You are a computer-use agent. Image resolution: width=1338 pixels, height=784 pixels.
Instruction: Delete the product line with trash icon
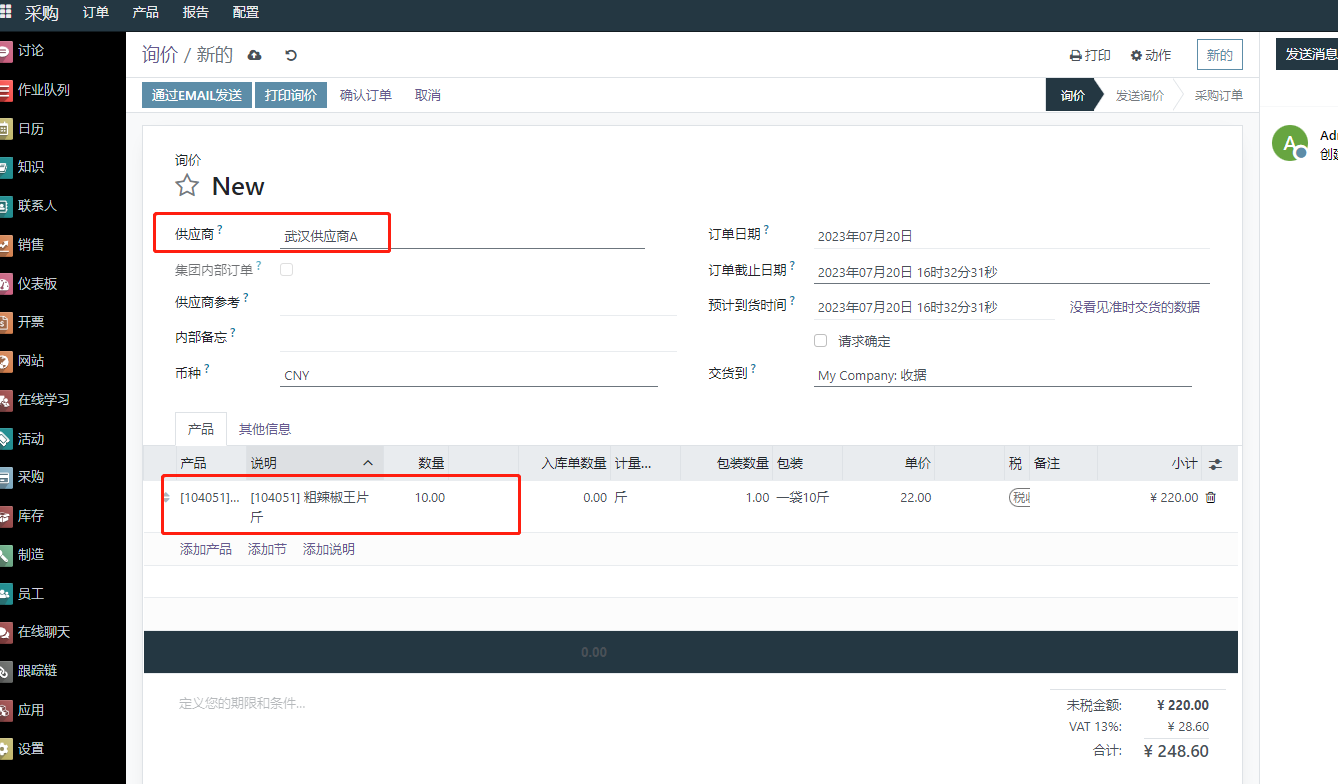tap(1211, 498)
